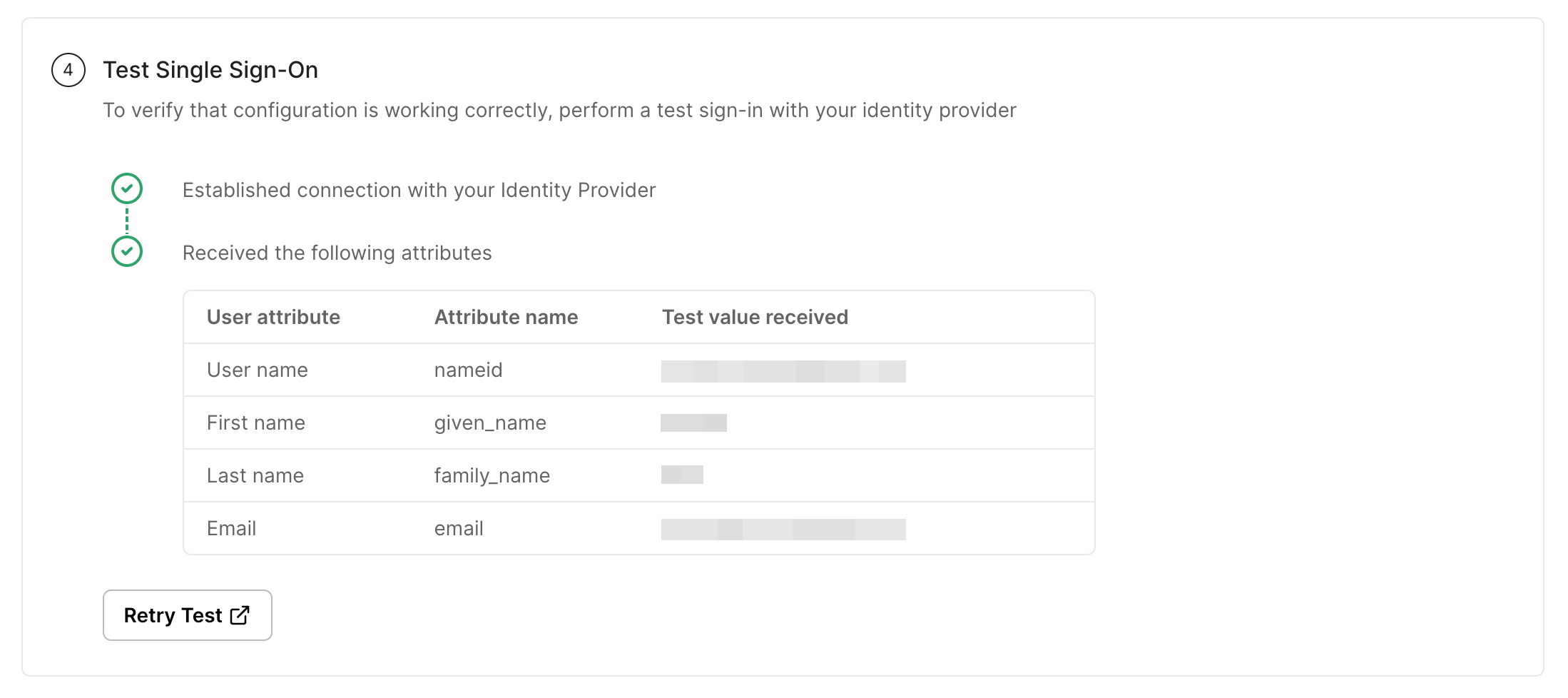Click the green checkmark next to Established connection
The height and width of the screenshot is (698, 1568).
(127, 189)
